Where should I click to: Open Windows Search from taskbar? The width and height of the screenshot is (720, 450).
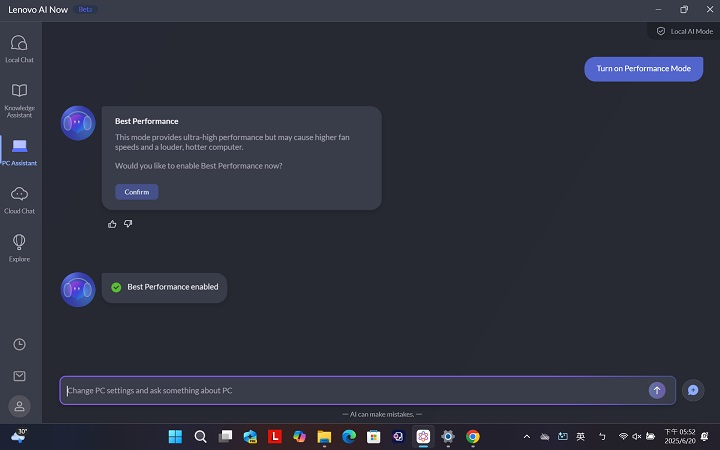[x=200, y=437]
